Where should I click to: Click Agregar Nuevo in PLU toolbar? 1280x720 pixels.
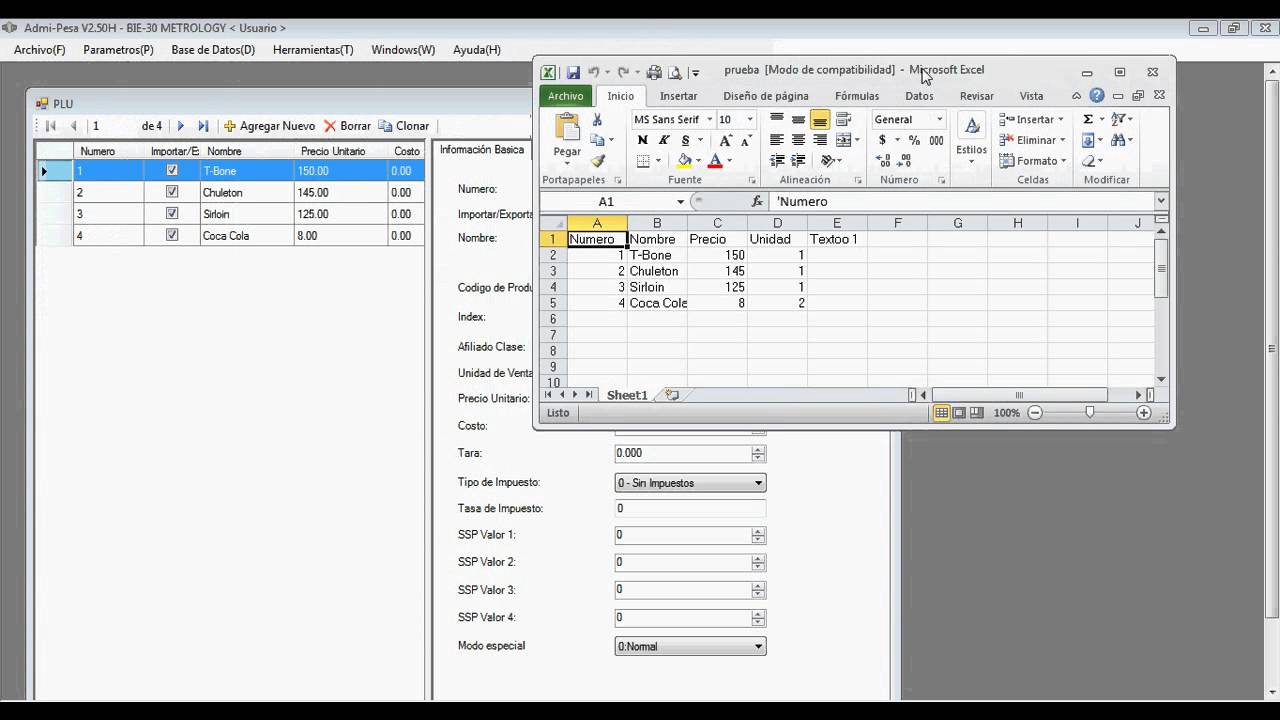pos(269,126)
